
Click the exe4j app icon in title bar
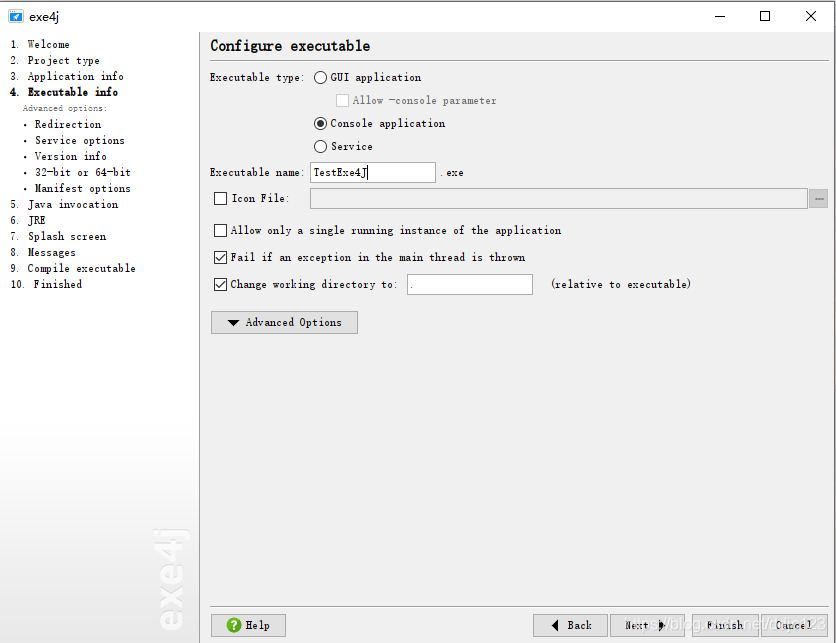click(16, 17)
